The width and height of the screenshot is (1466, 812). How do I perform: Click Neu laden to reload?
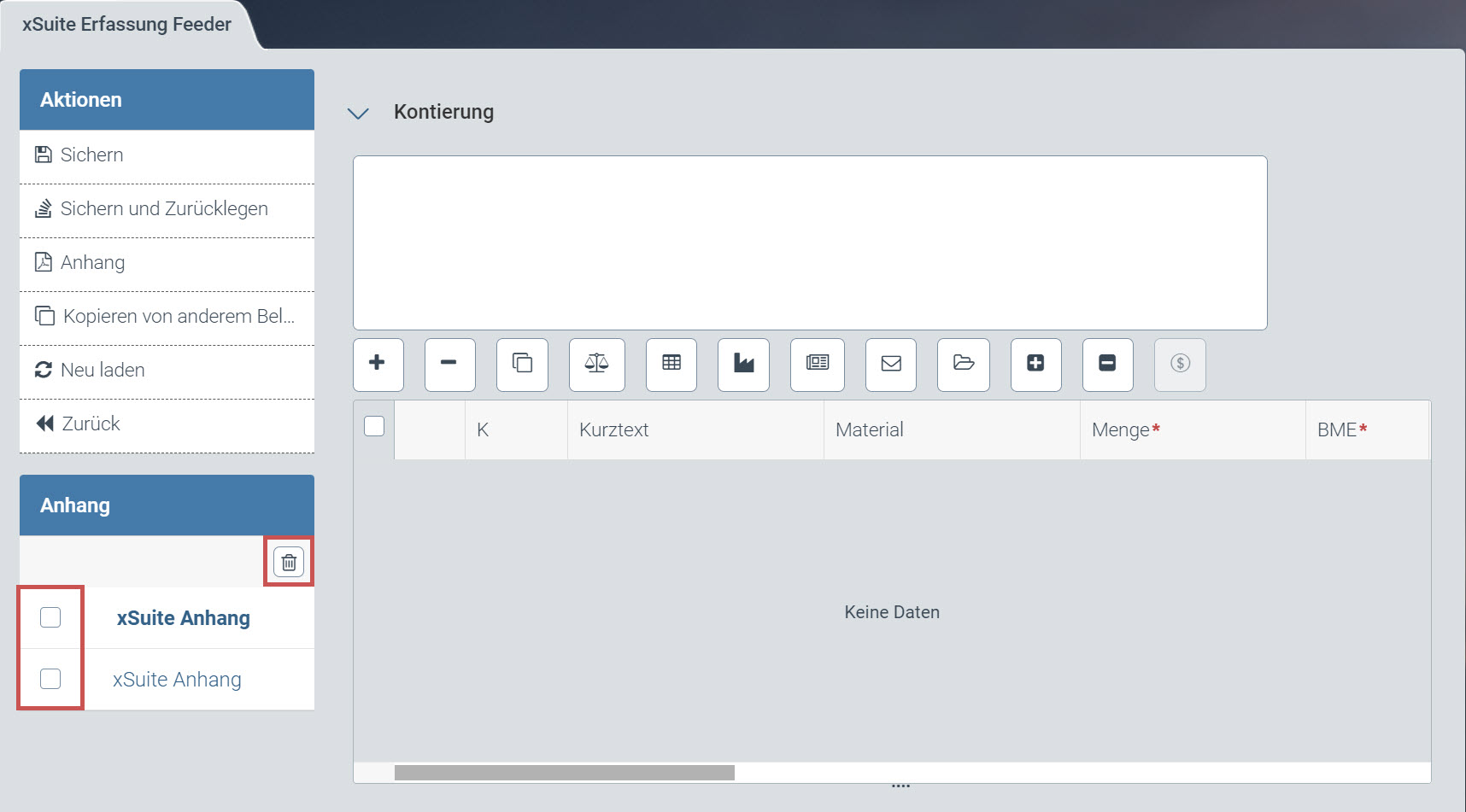tap(103, 371)
